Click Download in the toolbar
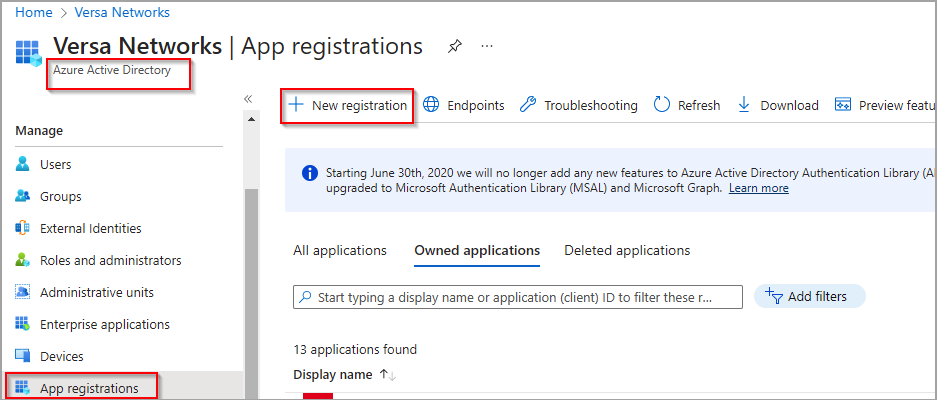 coord(778,105)
